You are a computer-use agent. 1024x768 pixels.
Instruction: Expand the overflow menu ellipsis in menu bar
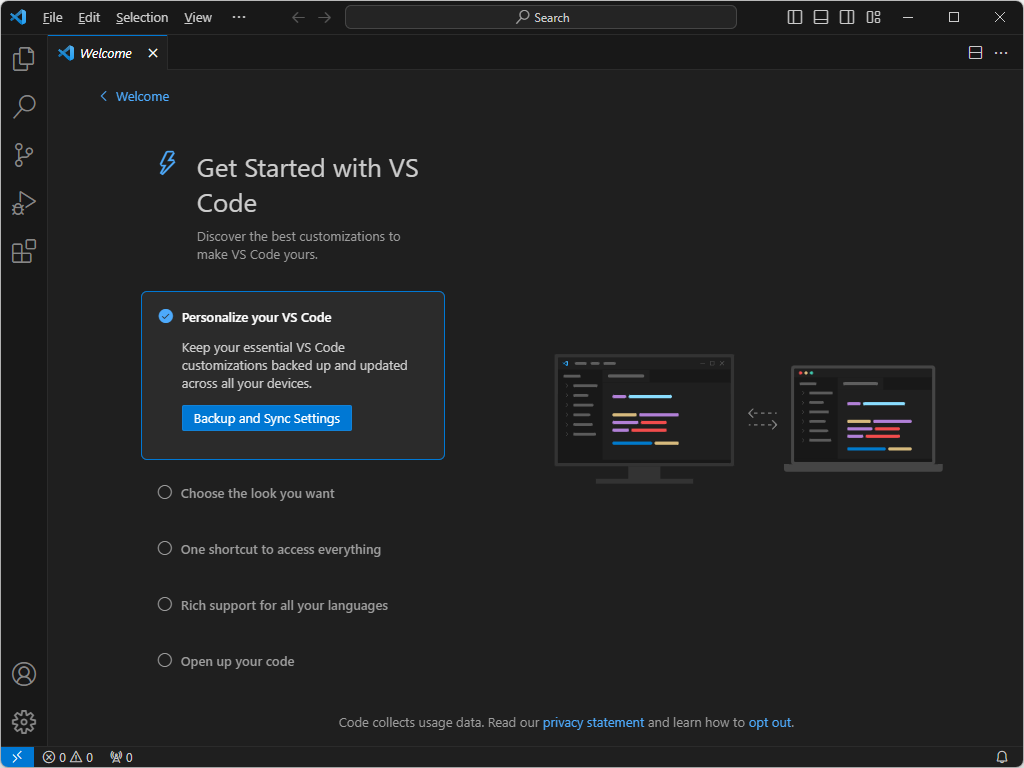click(239, 17)
